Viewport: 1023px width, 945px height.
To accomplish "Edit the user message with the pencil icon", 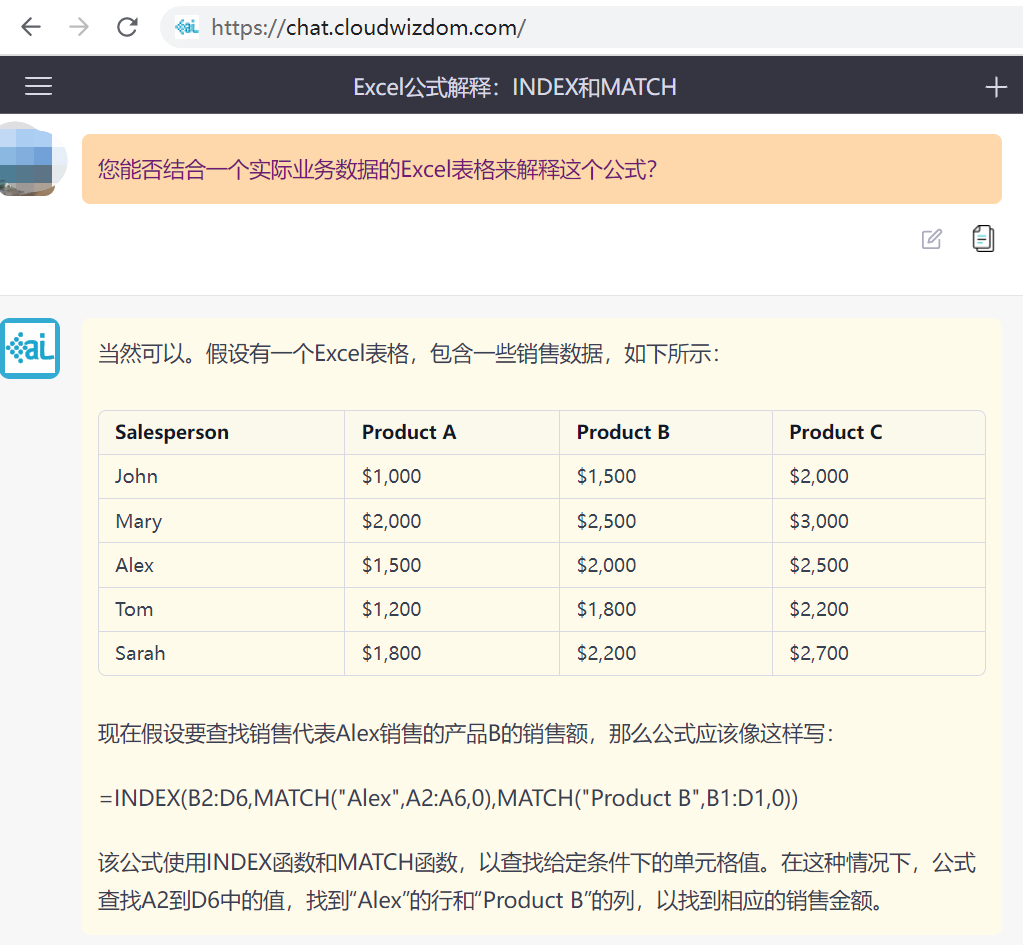I will tap(932, 239).
